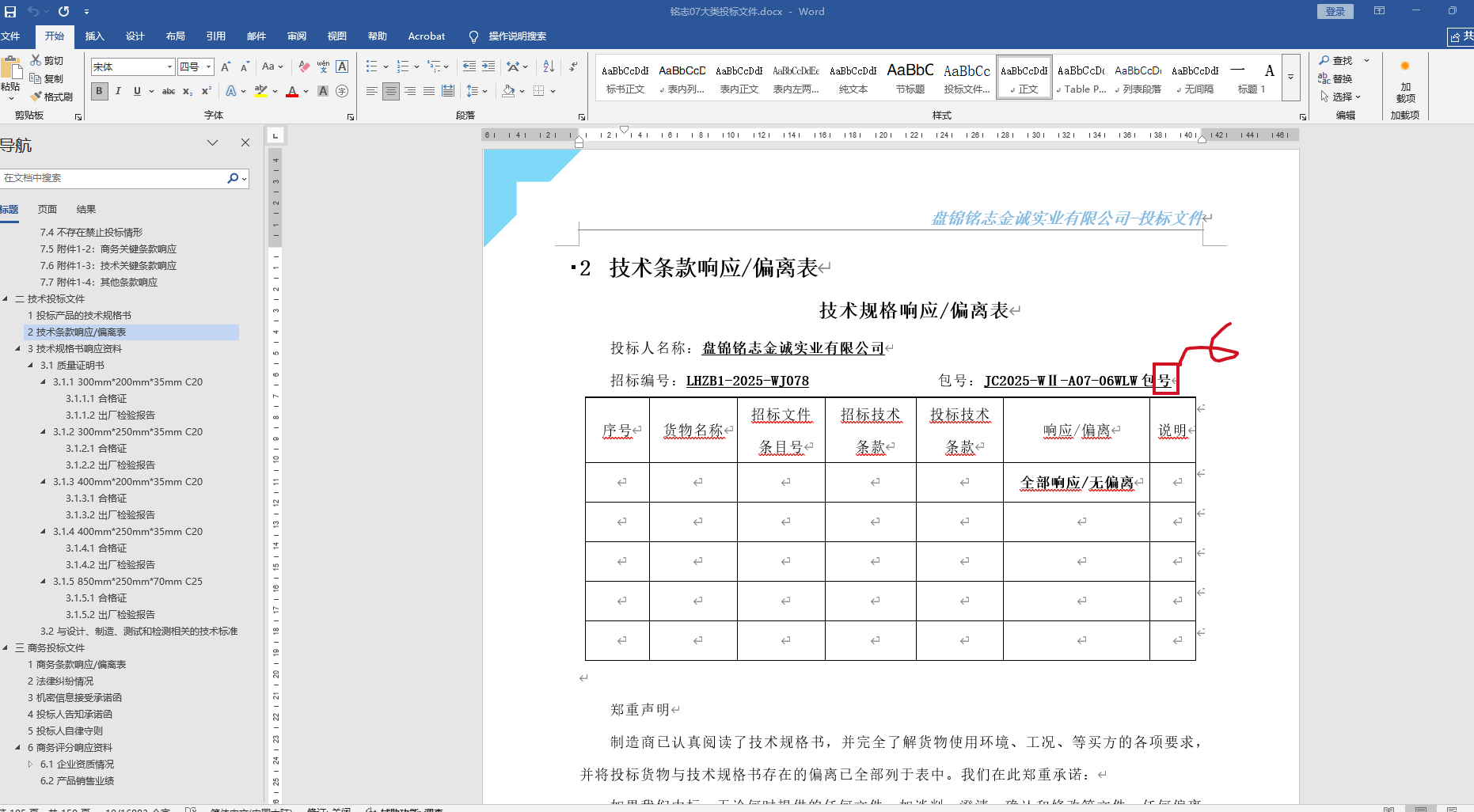Viewport: 1474px width, 812px height.
Task: Toggle bold formatting
Action: 99,91
